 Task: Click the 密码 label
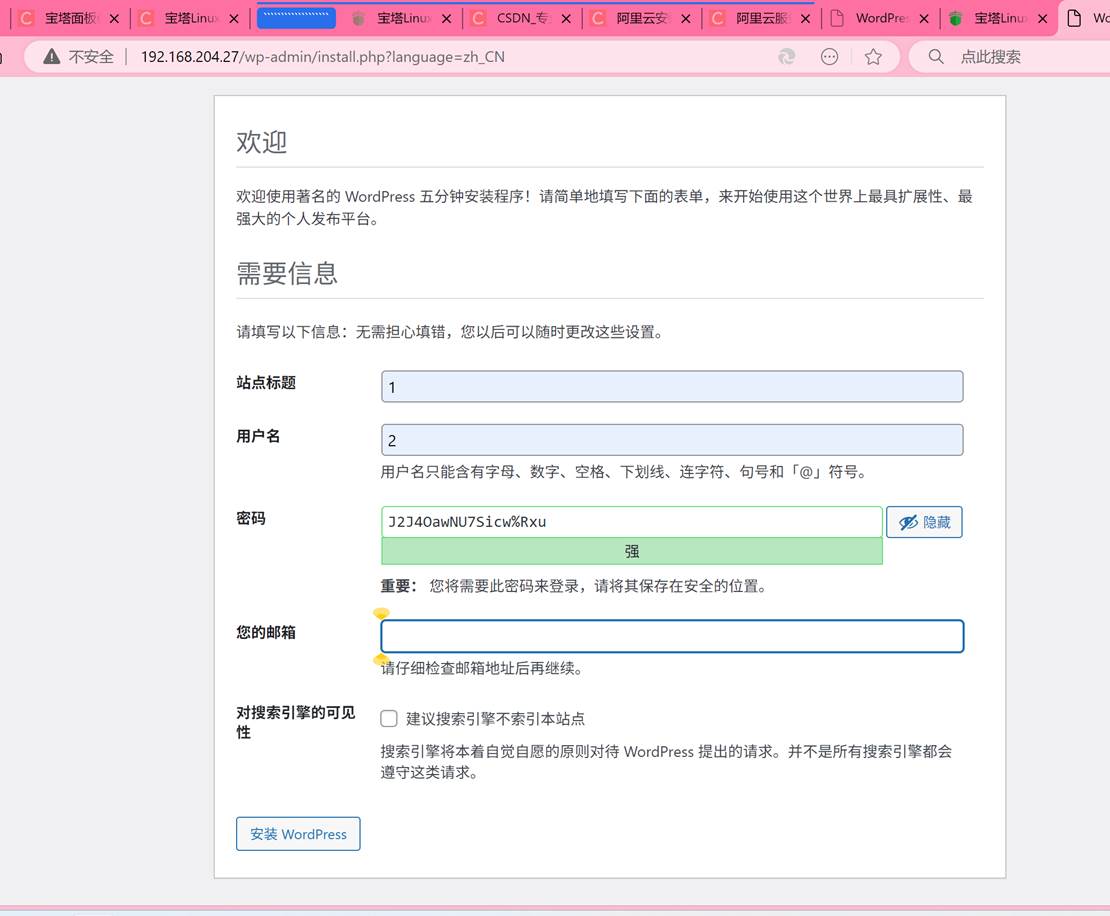[251, 518]
